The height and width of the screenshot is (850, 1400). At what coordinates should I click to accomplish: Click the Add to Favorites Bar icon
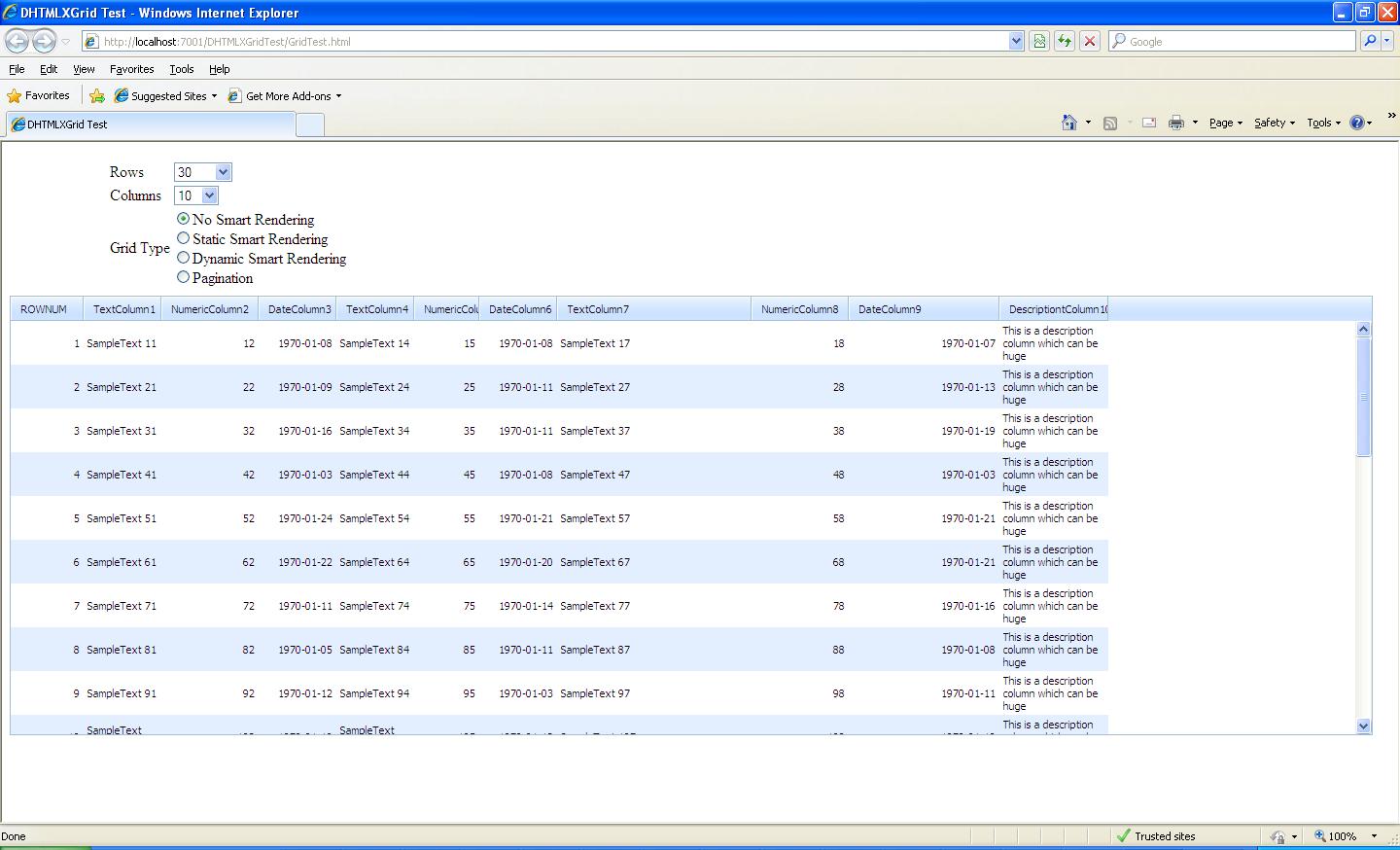[x=97, y=95]
